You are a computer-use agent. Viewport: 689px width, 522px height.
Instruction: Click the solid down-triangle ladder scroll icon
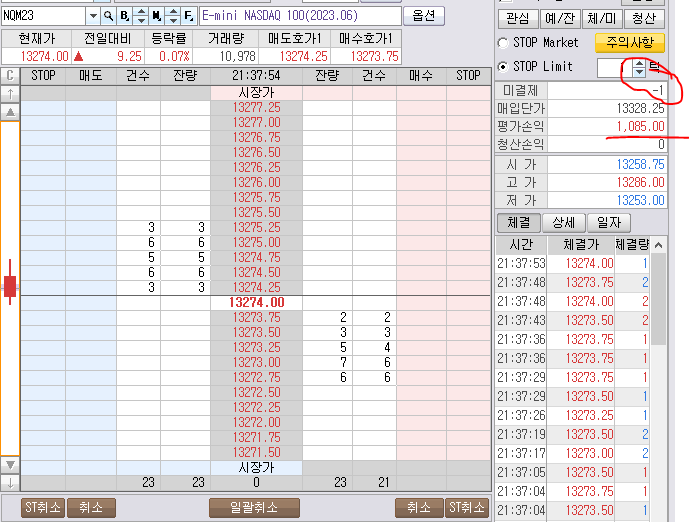click(x=11, y=464)
